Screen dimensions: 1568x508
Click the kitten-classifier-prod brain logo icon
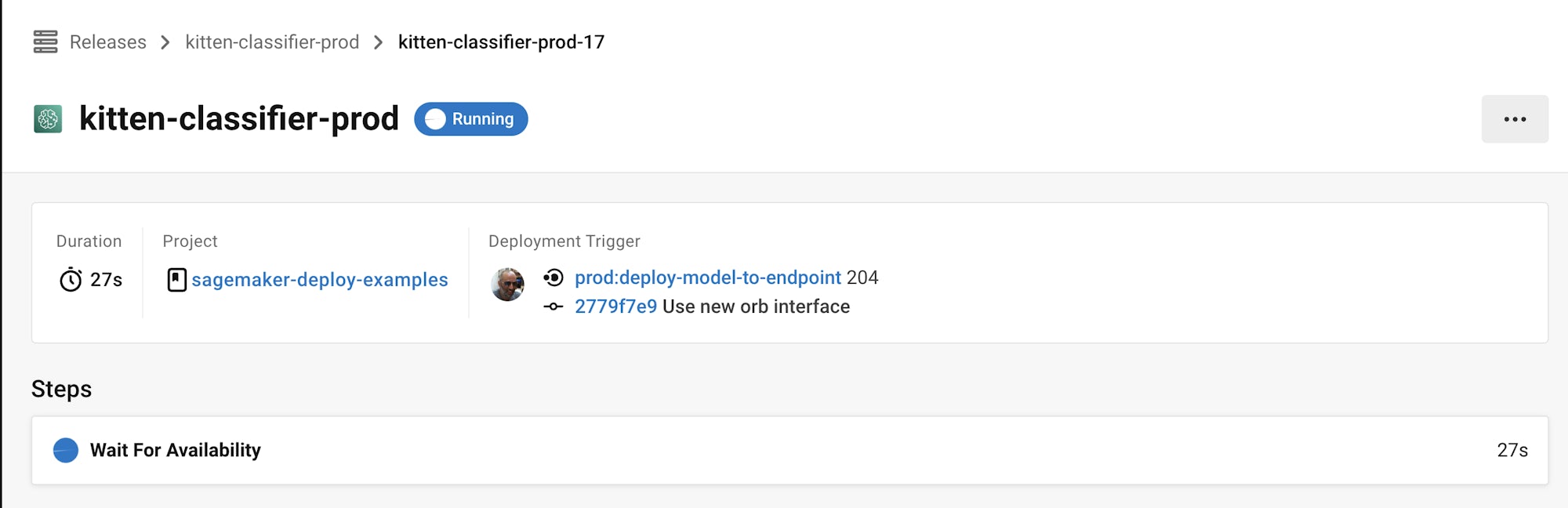click(49, 118)
